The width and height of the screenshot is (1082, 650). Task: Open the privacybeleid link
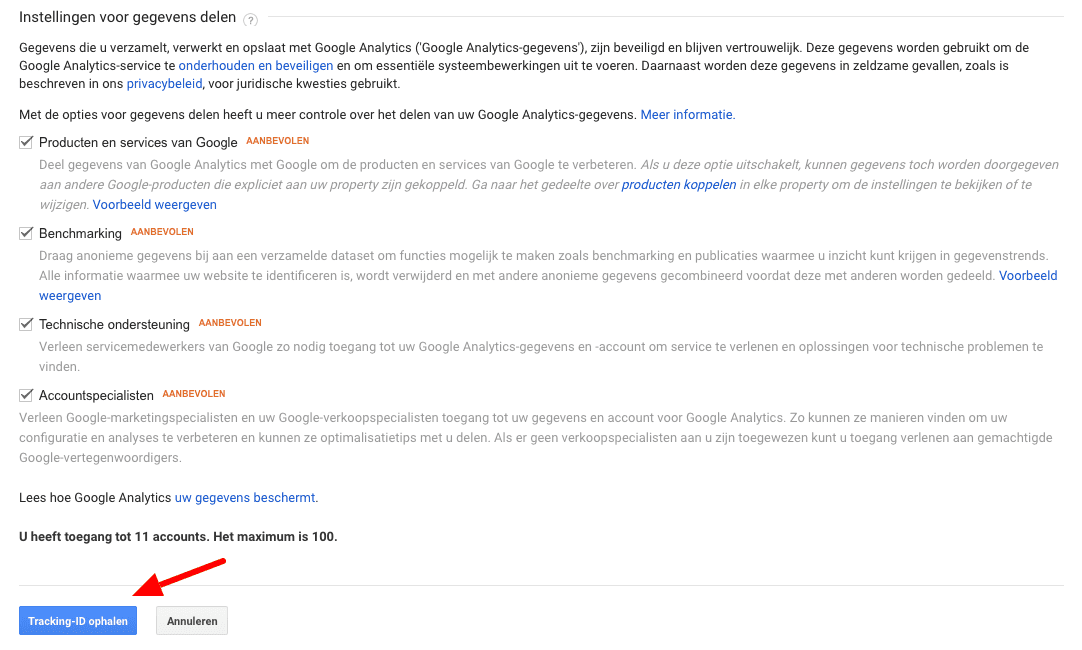pyautogui.click(x=164, y=83)
